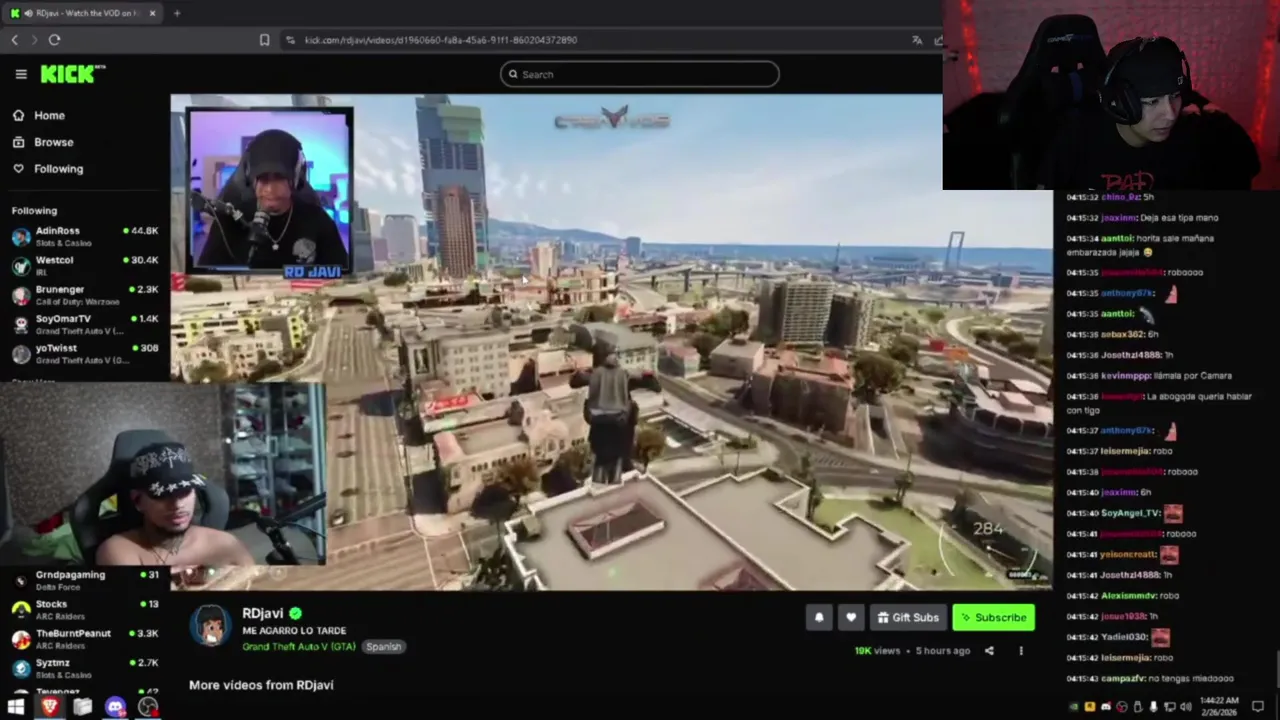The image size is (1280, 720).
Task: Click the notification bell for RDjavi
Action: (819, 618)
